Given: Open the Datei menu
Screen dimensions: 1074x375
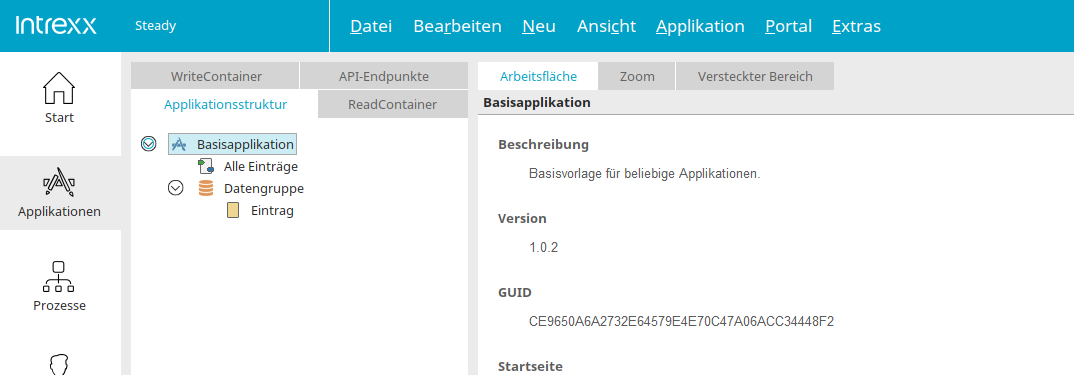Looking at the screenshot, I should pyautogui.click(x=371, y=26).
